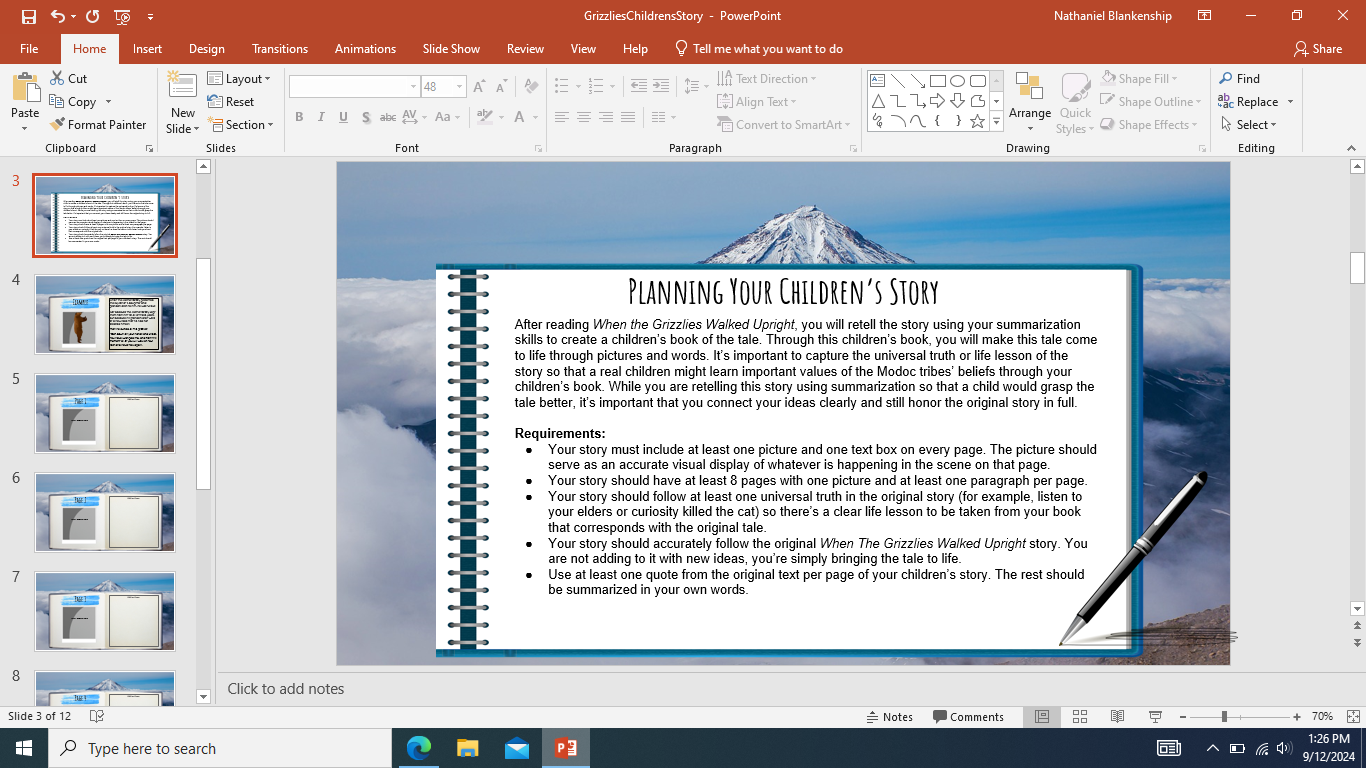Screen dimensions: 1366x768
Task: Click the Undo arrow icon
Action: tap(57, 16)
